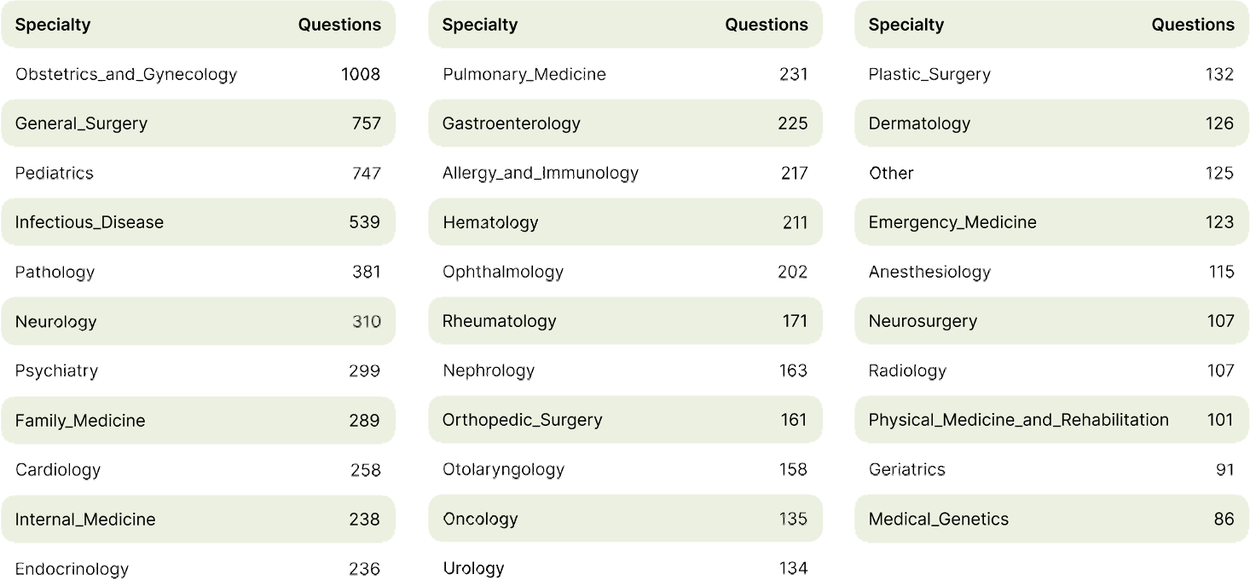Select the Oncology specialty row

click(x=625, y=519)
